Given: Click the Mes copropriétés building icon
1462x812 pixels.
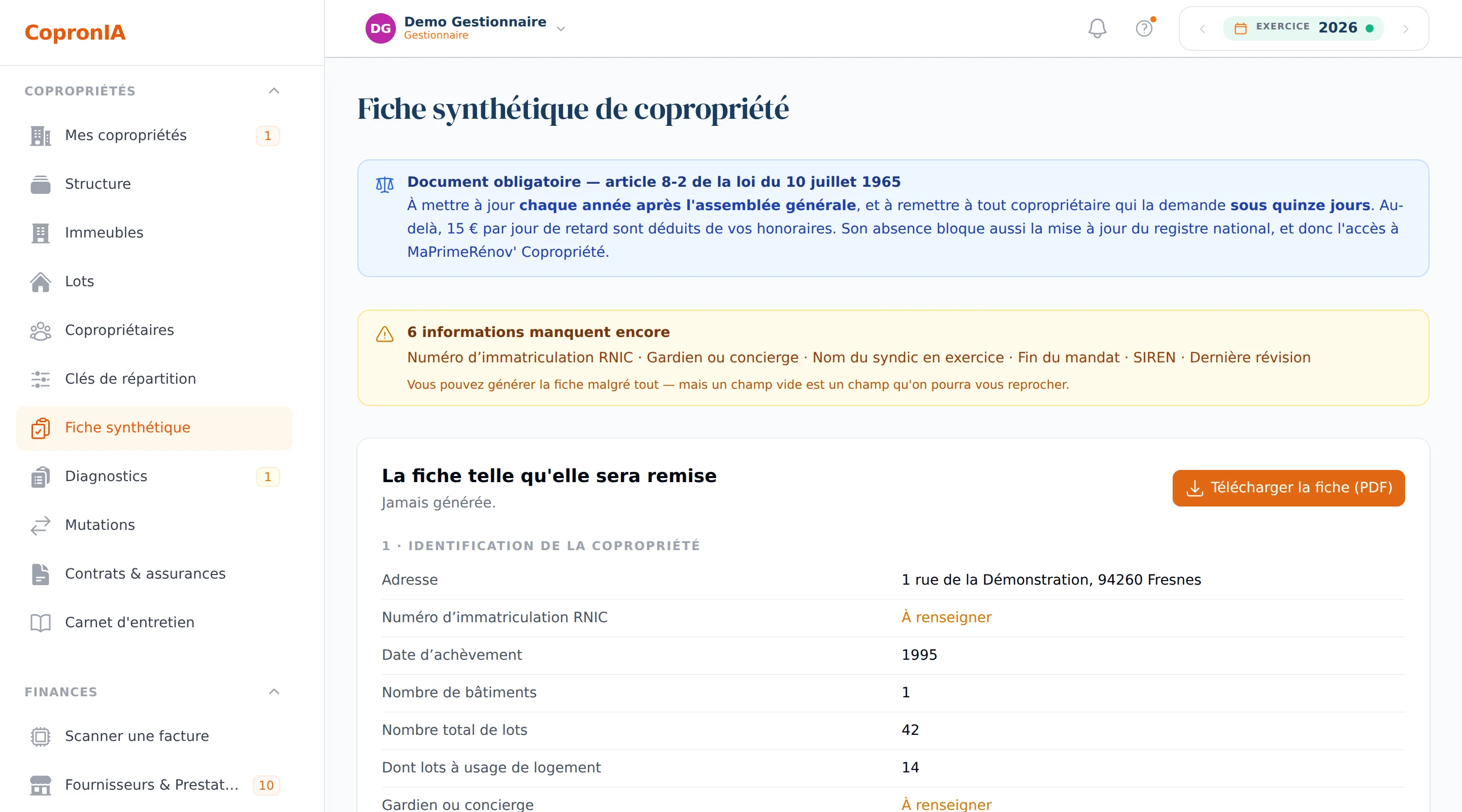Looking at the screenshot, I should (40, 136).
